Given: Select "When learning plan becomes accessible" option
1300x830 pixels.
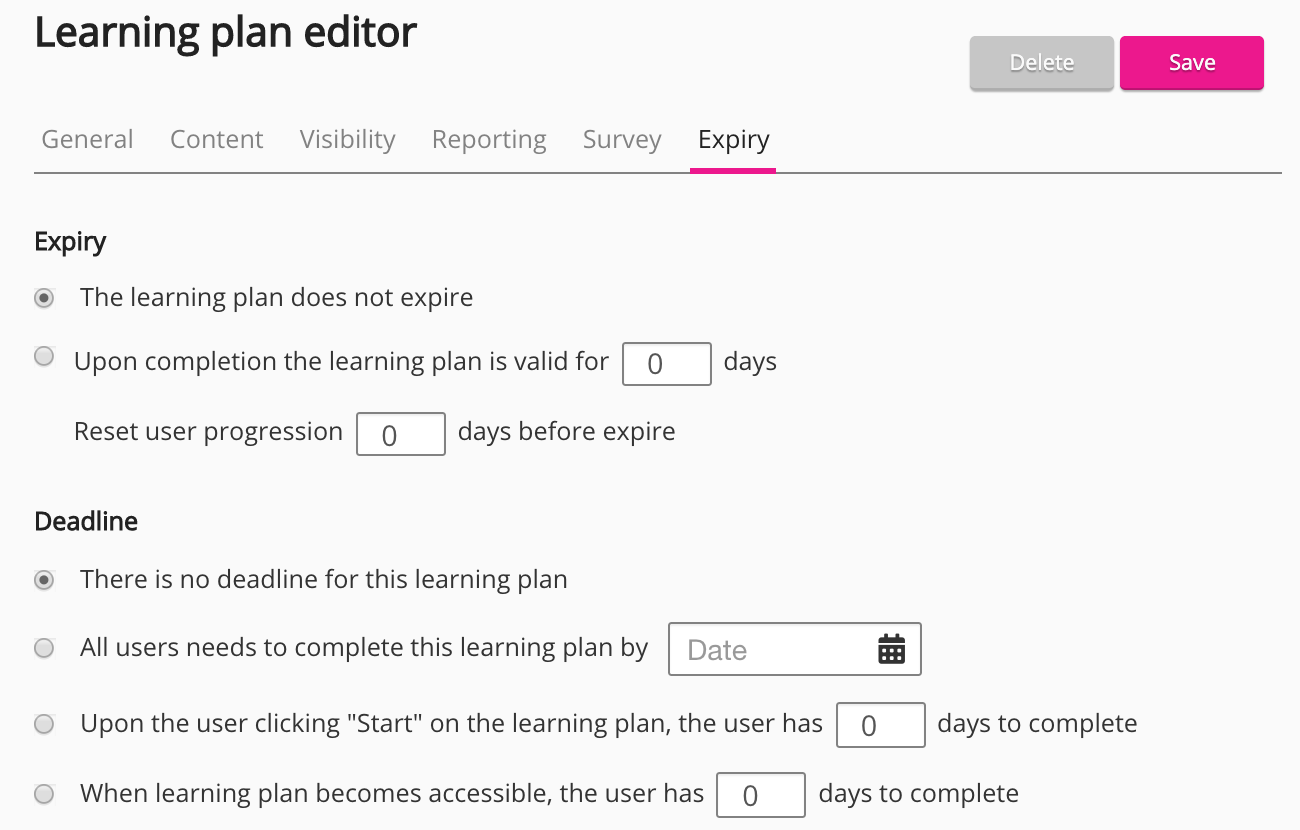Looking at the screenshot, I should point(44,795).
